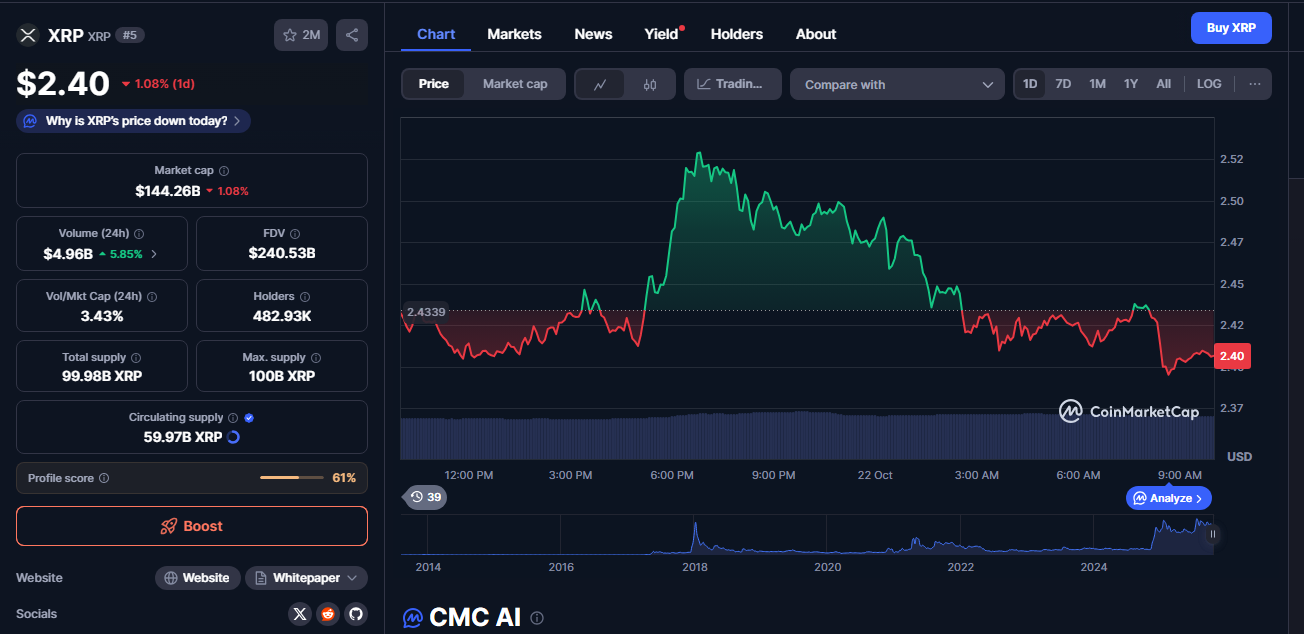Screen dimensions: 1304x634
Task: Click the share icon next to watchlist
Action: tap(352, 35)
